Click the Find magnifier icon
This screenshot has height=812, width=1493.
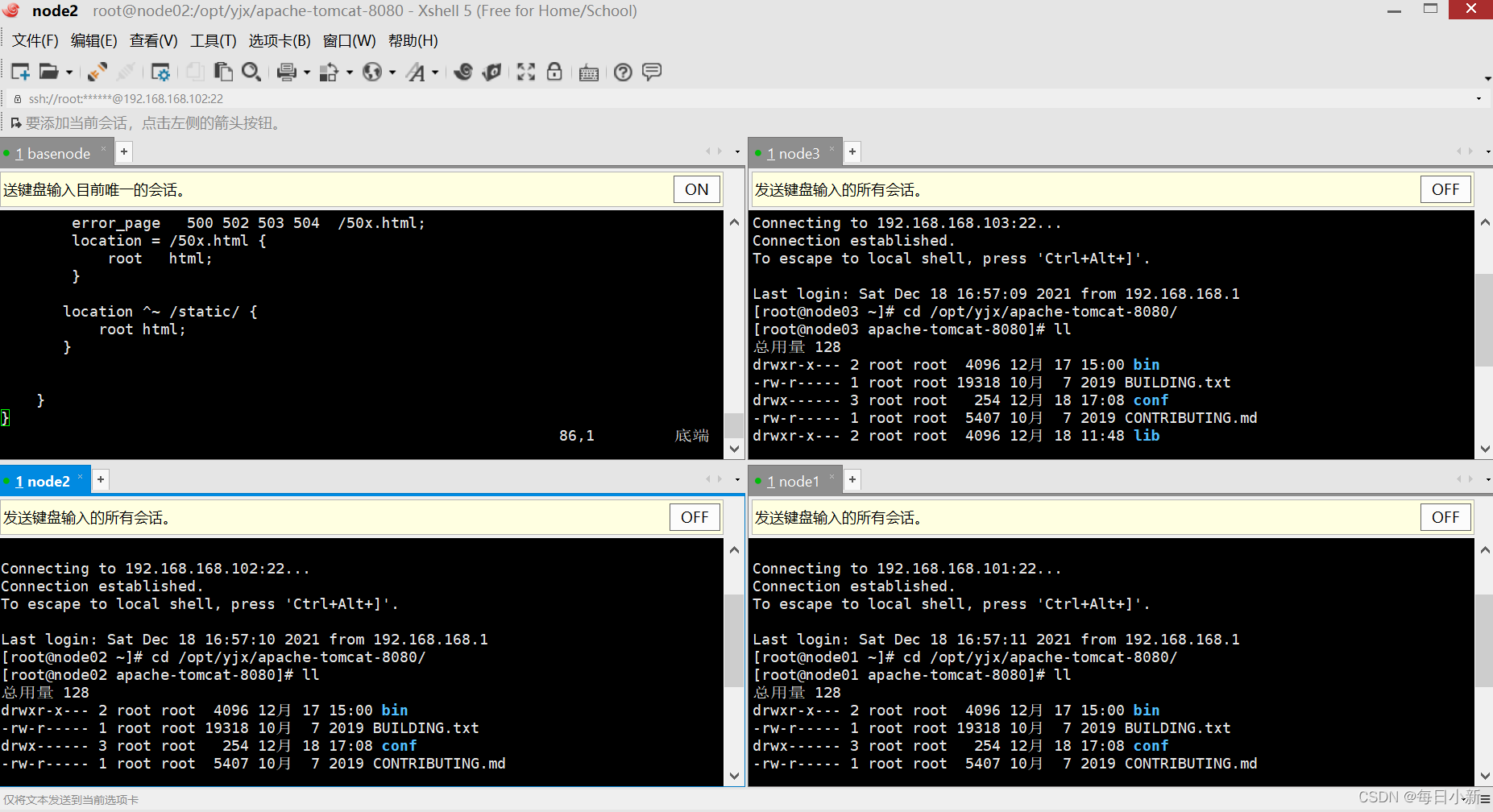[251, 72]
